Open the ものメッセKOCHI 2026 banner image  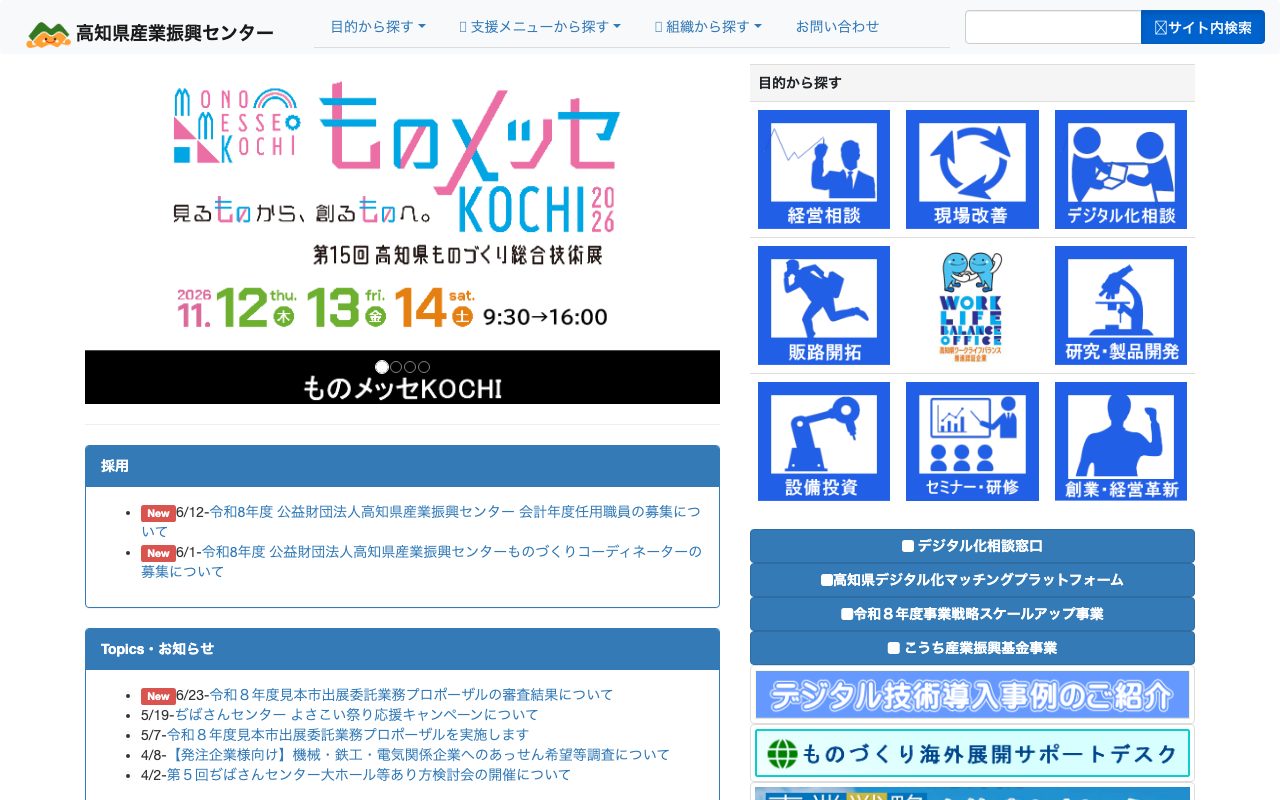tap(402, 207)
